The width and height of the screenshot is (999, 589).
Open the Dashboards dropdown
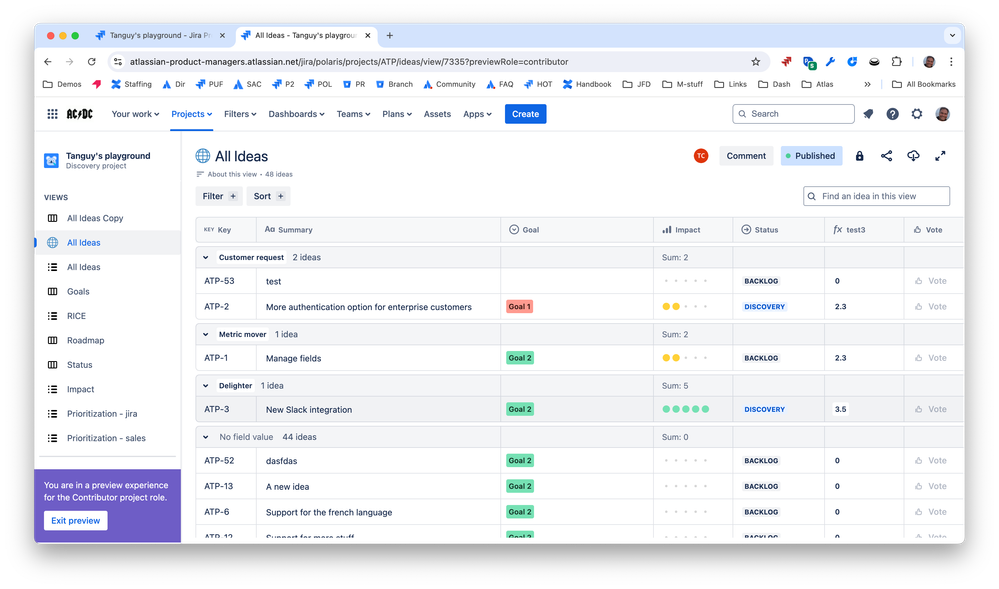click(296, 114)
